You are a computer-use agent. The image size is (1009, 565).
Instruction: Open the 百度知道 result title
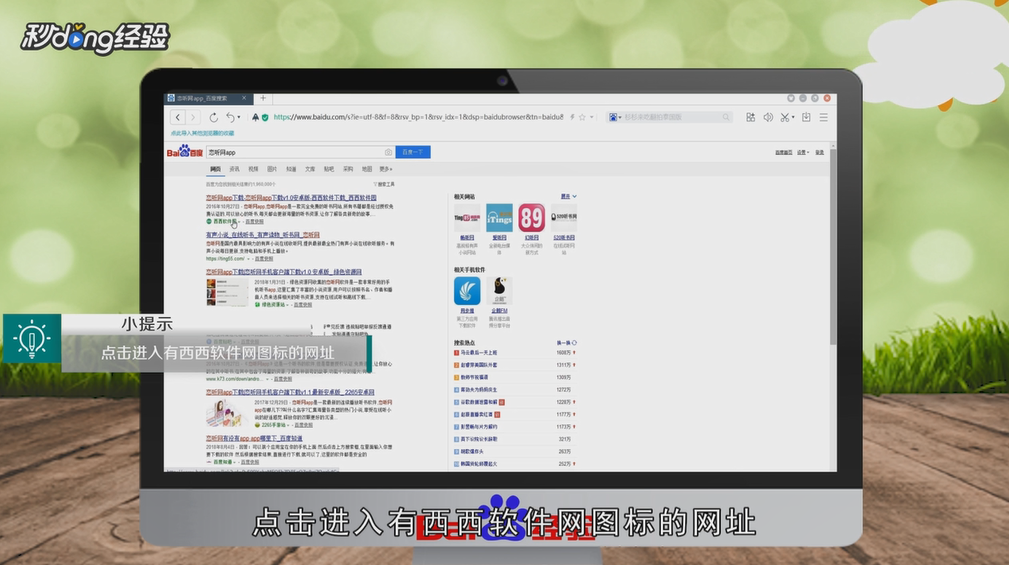coord(254,438)
